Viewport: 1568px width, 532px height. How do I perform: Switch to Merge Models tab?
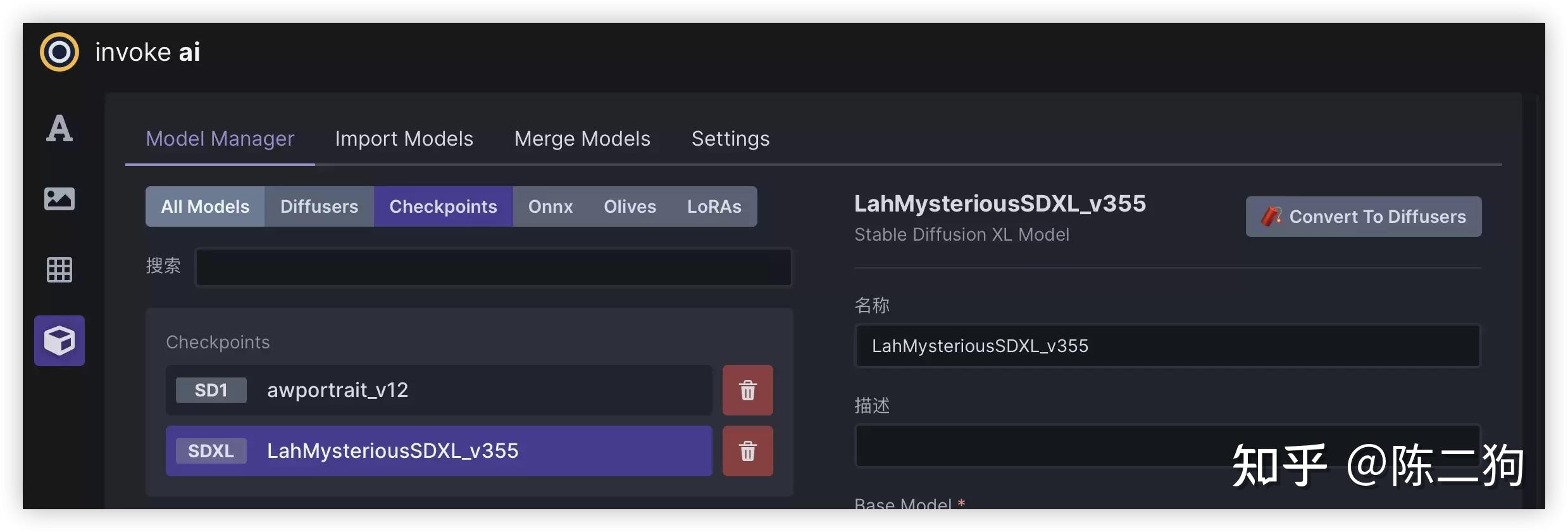tap(582, 139)
